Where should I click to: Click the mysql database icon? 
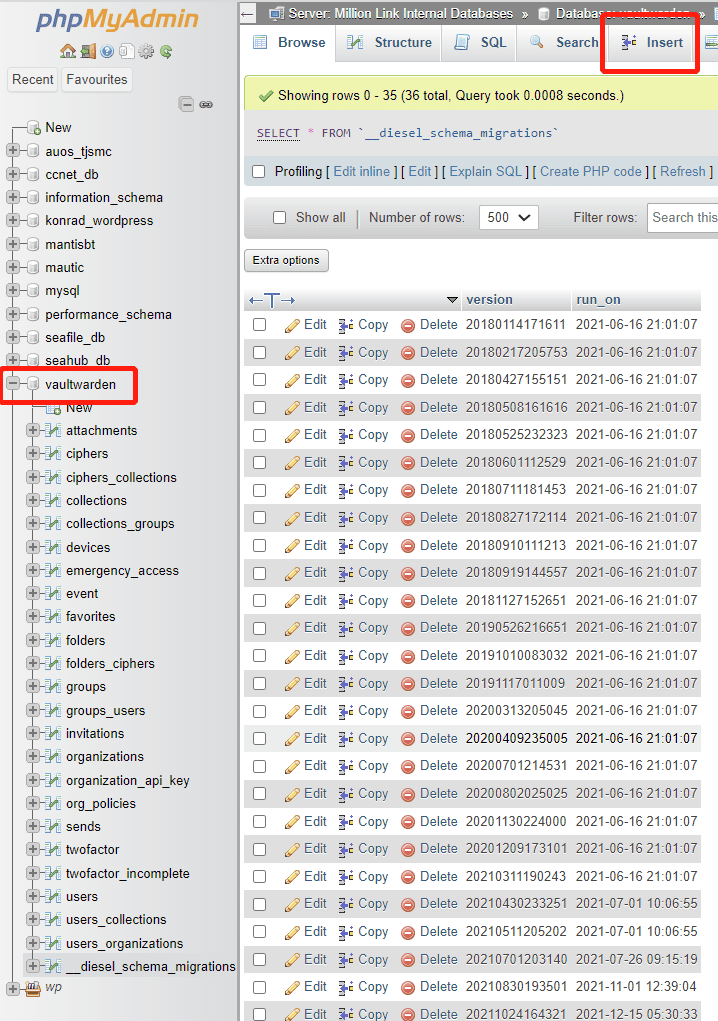click(33, 290)
